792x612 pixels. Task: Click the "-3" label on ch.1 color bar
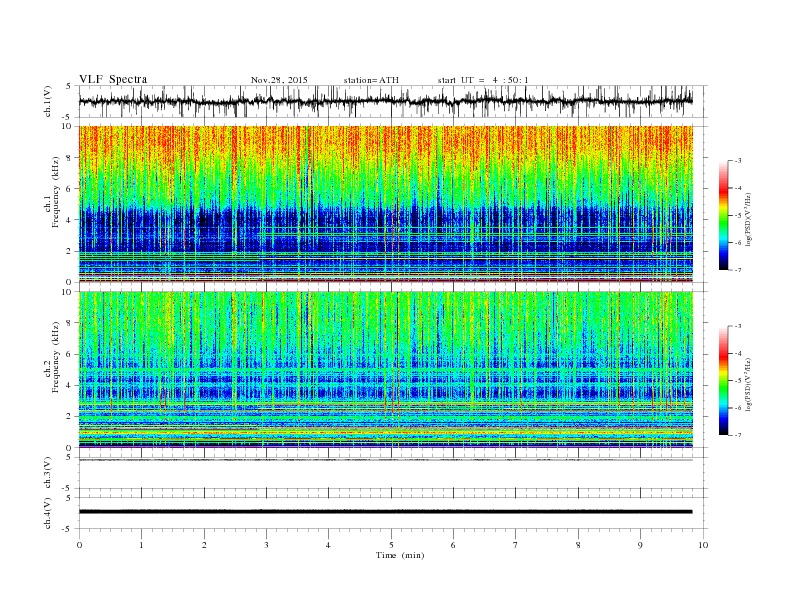point(737,161)
